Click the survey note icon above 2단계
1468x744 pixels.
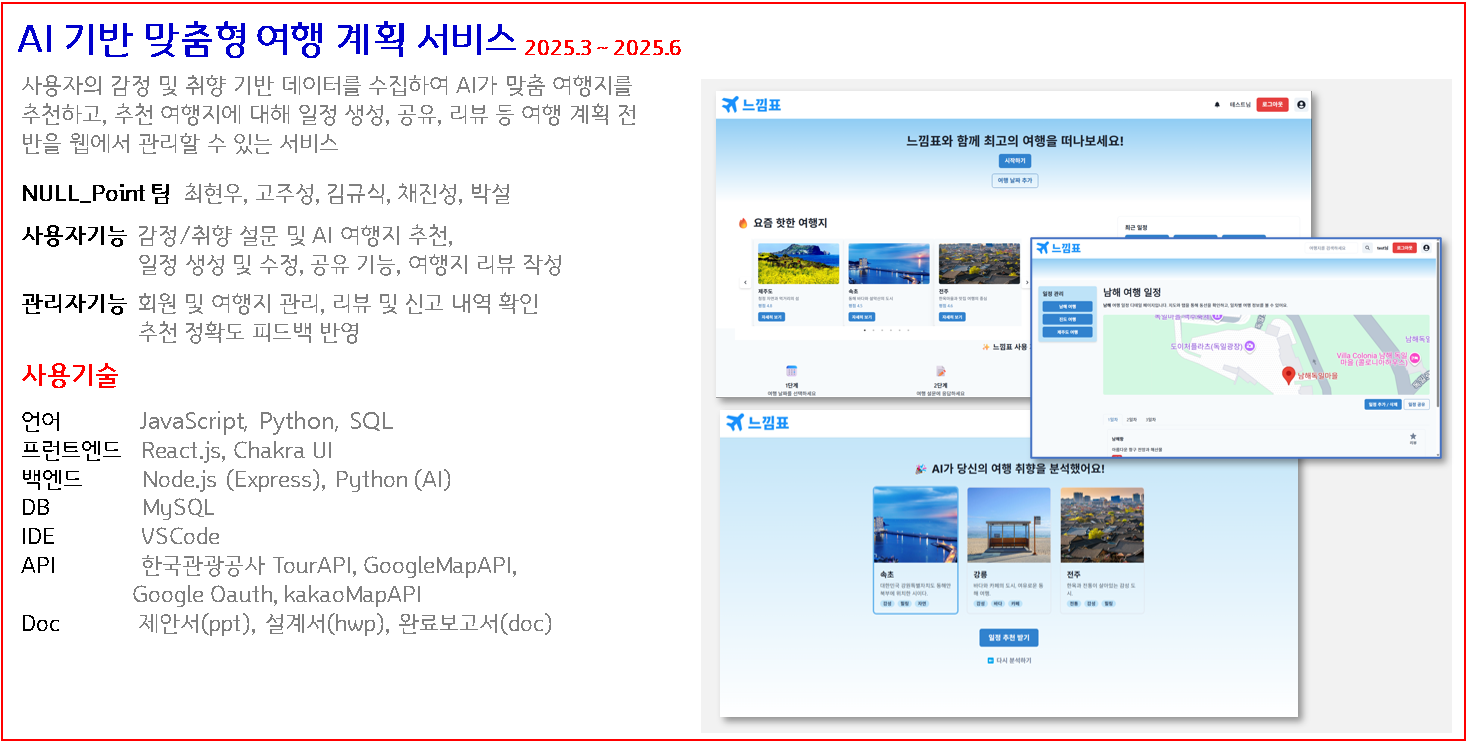coord(940,371)
